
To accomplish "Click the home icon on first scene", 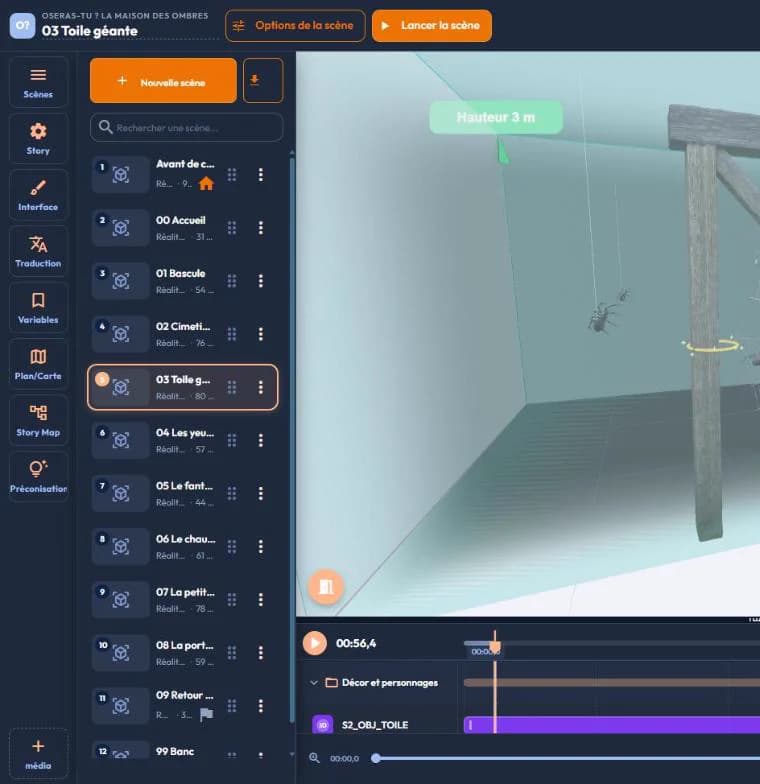I will [x=206, y=184].
